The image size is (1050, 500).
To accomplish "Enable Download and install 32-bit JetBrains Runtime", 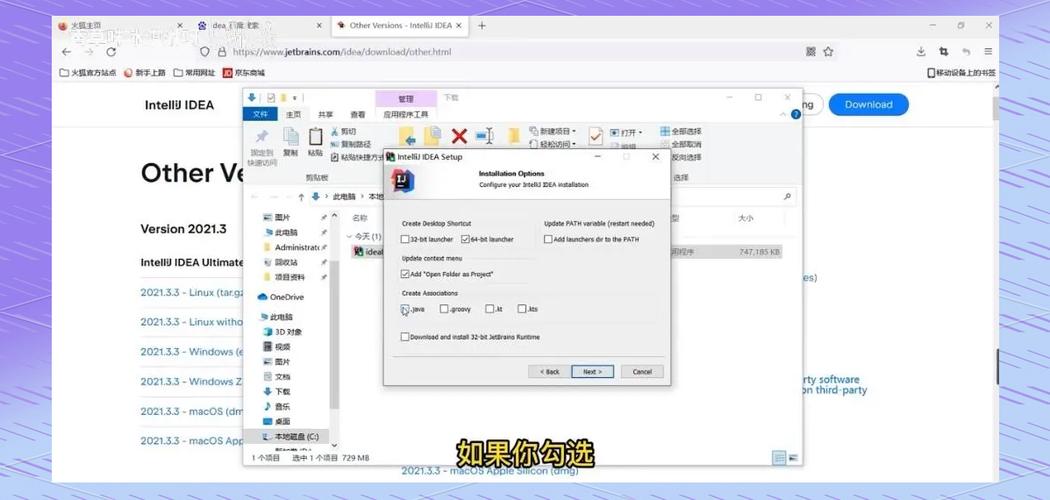I will (404, 337).
